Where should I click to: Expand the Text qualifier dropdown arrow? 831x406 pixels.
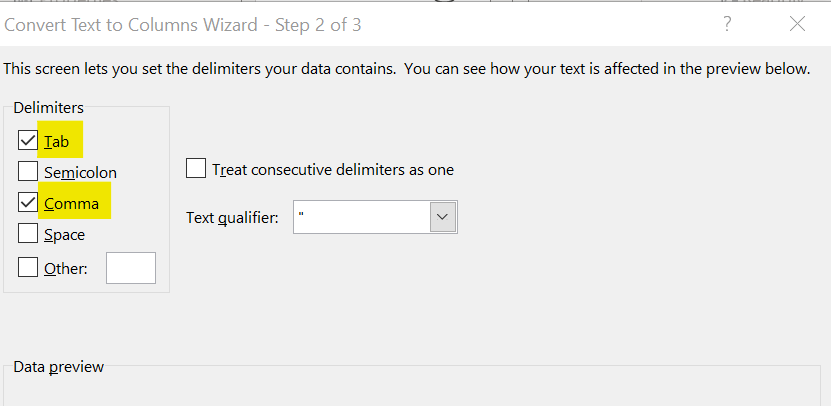coord(442,217)
